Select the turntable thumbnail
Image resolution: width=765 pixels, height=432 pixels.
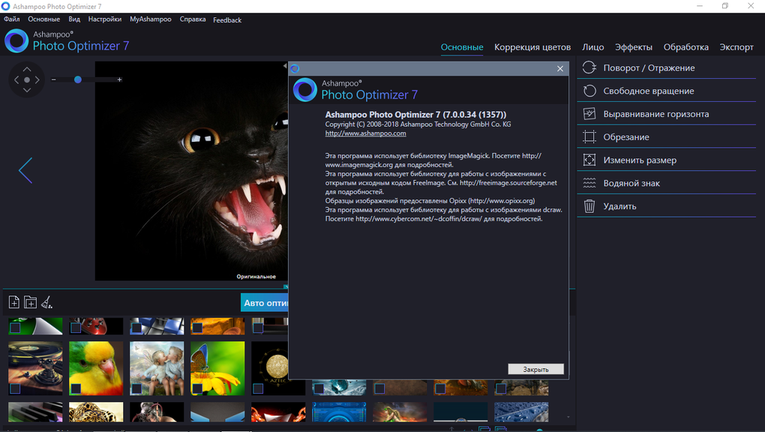tap(35, 368)
